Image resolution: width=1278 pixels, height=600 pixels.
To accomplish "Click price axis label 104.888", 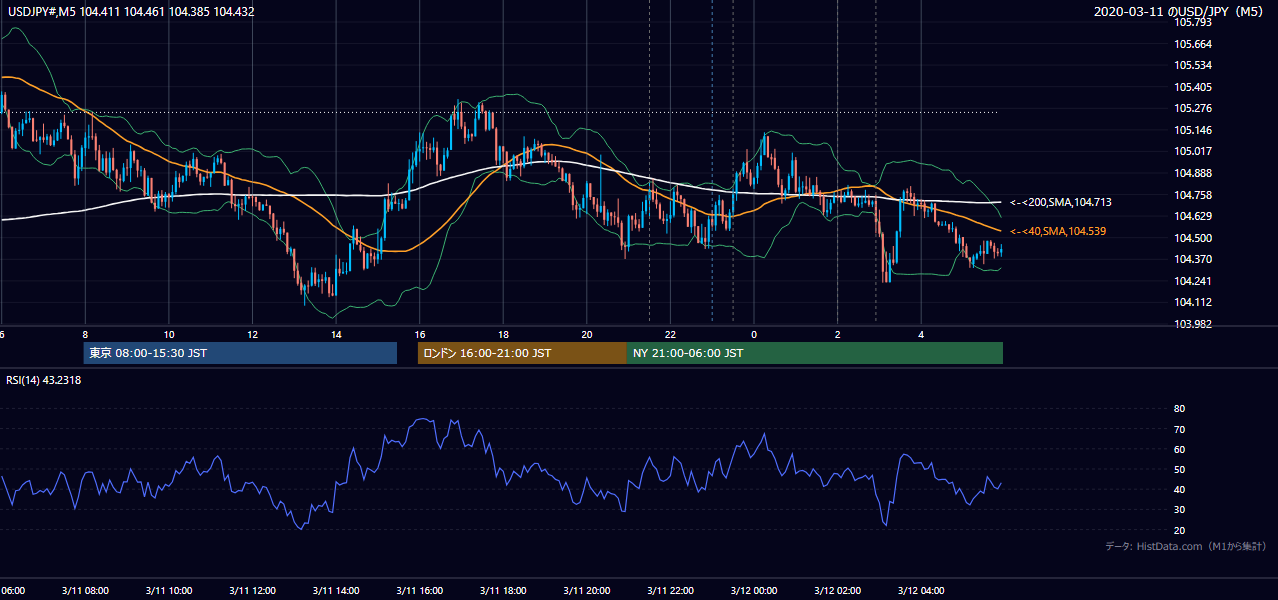I will pyautogui.click(x=1193, y=173).
